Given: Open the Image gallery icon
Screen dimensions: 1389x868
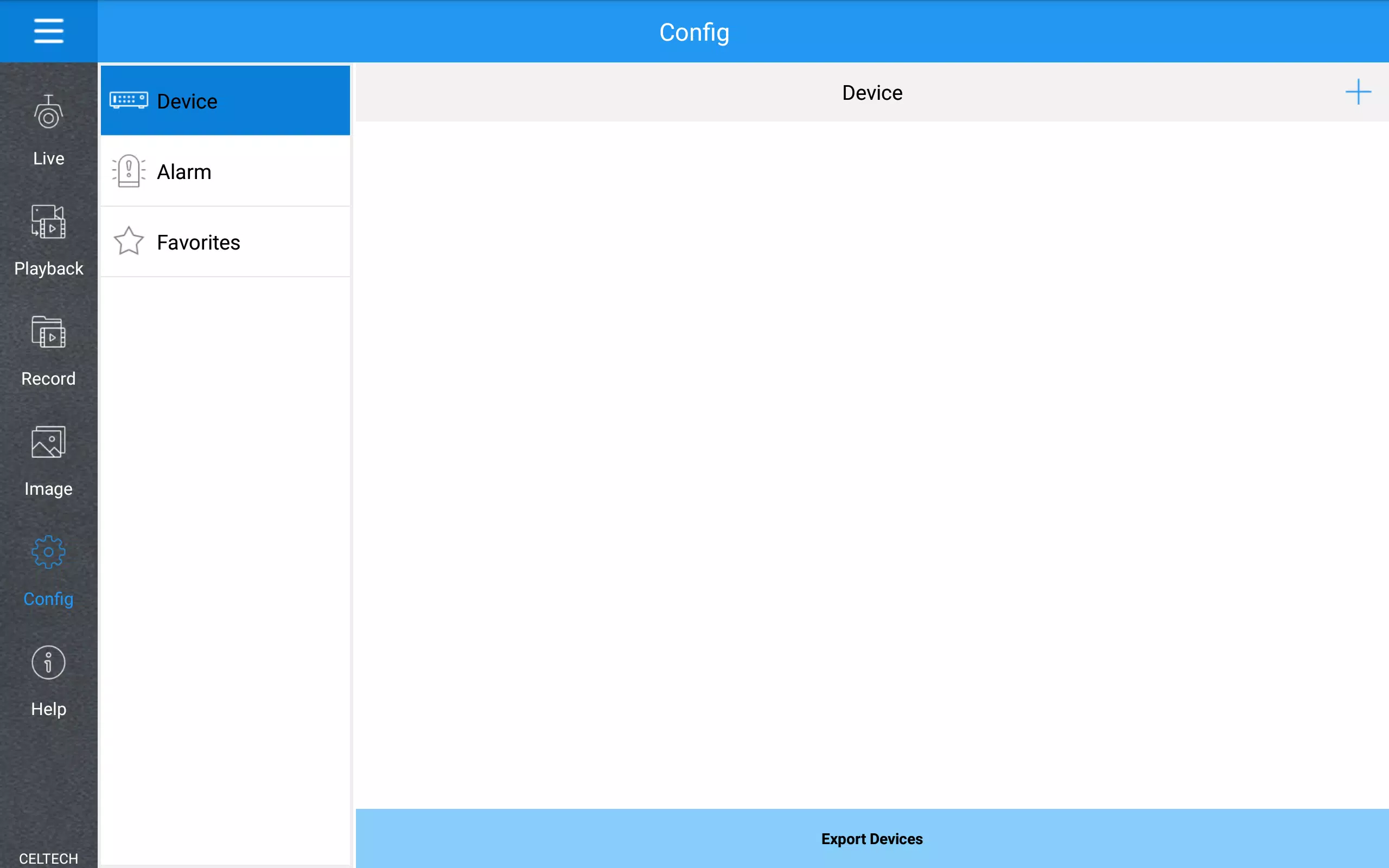Looking at the screenshot, I should 48,442.
